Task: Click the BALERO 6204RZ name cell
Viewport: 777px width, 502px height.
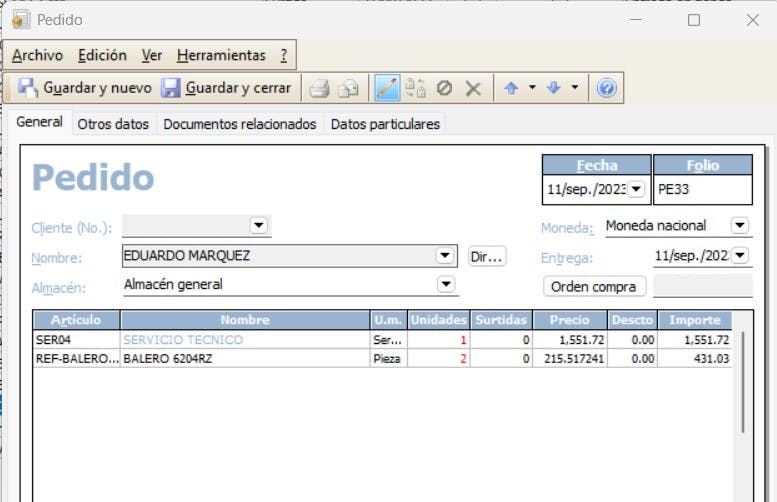Action: point(245,359)
